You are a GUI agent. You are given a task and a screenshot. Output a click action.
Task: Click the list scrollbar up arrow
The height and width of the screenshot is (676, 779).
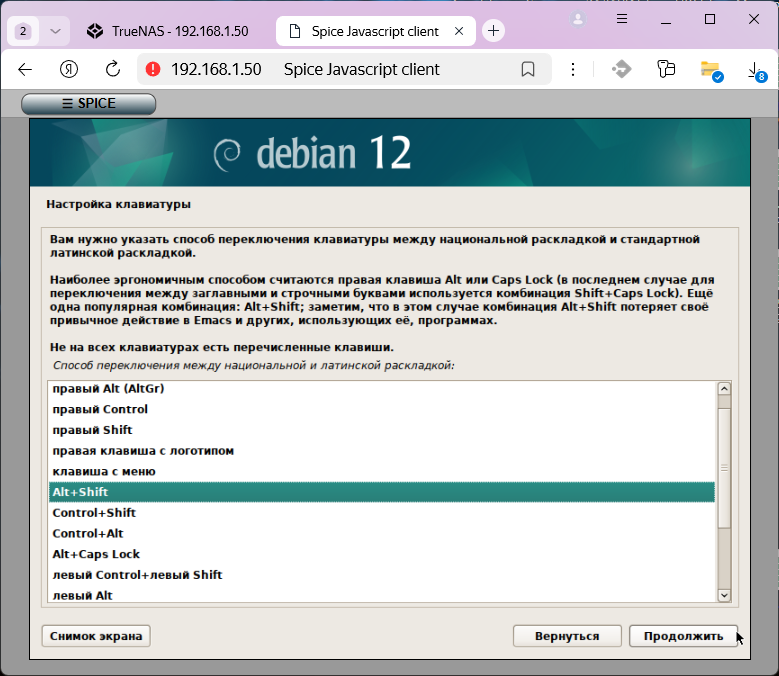tap(724, 388)
